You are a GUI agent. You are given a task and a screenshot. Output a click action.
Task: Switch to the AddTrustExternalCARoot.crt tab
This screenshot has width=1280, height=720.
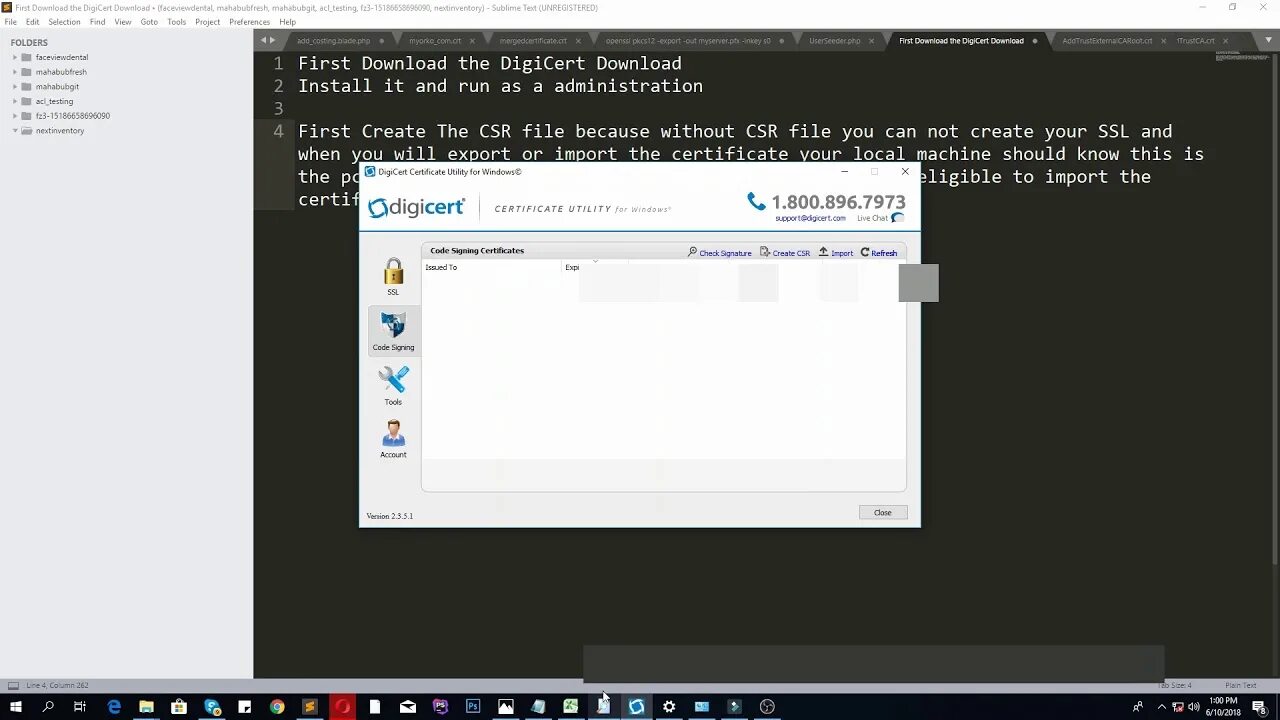pyautogui.click(x=1107, y=41)
